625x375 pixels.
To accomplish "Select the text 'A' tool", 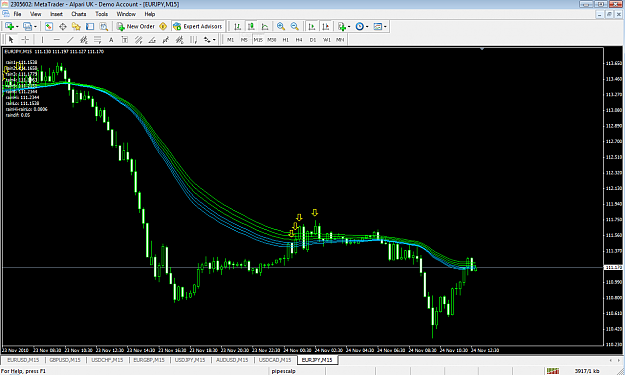I will [x=111, y=39].
